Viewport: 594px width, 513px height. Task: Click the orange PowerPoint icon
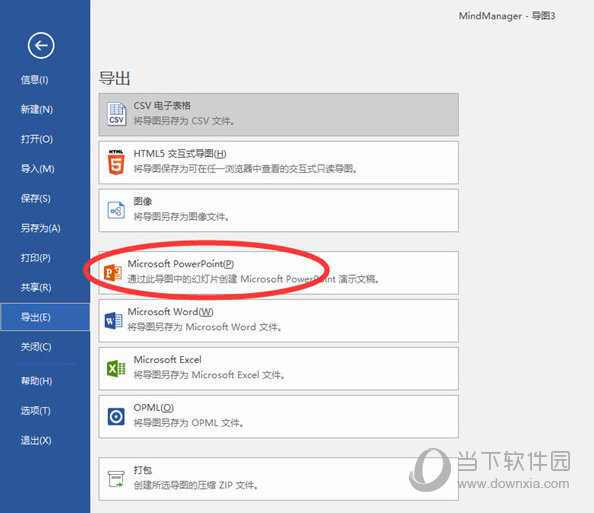pyautogui.click(x=113, y=272)
